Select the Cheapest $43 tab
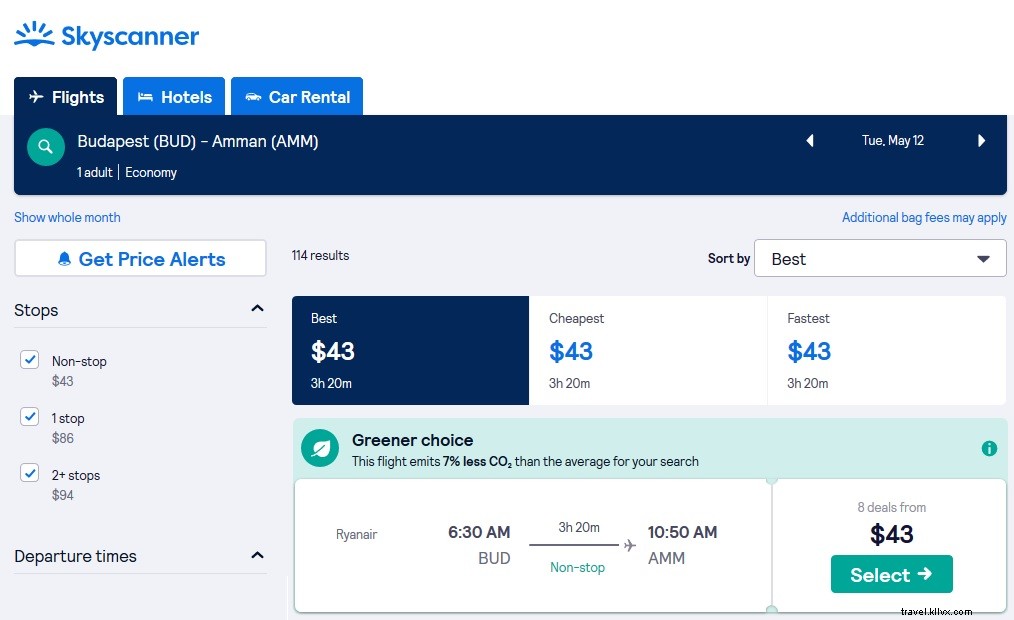 pyautogui.click(x=648, y=350)
